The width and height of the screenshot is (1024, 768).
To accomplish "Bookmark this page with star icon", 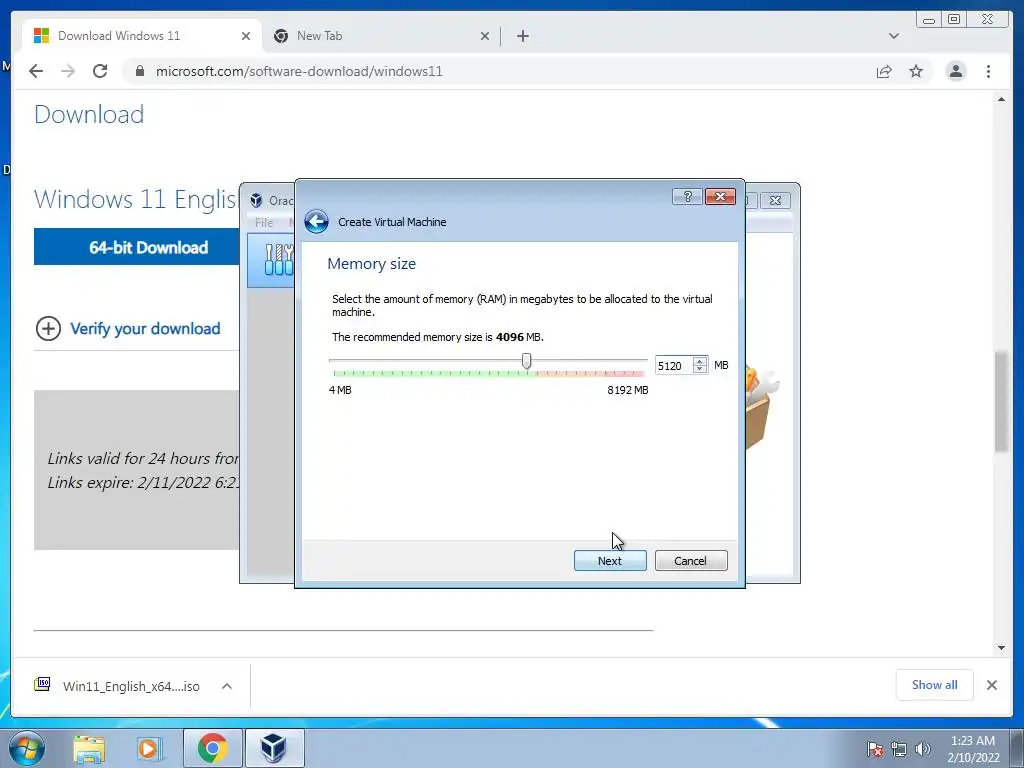I will 916,71.
